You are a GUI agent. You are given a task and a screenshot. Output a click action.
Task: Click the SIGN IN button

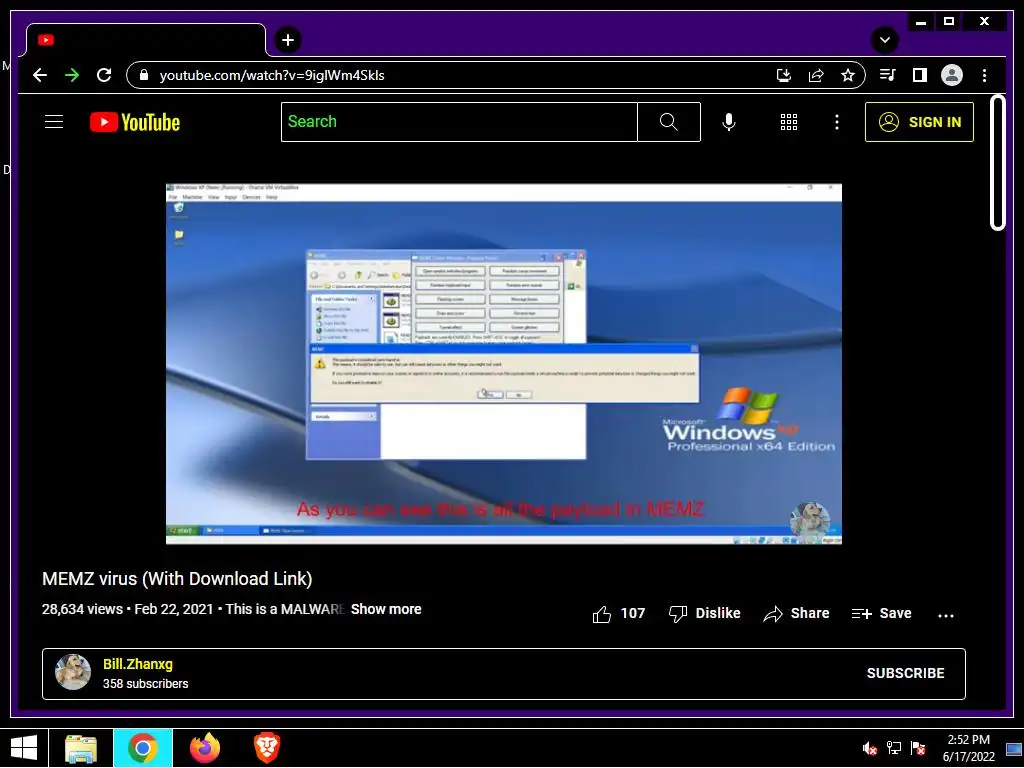(x=920, y=122)
